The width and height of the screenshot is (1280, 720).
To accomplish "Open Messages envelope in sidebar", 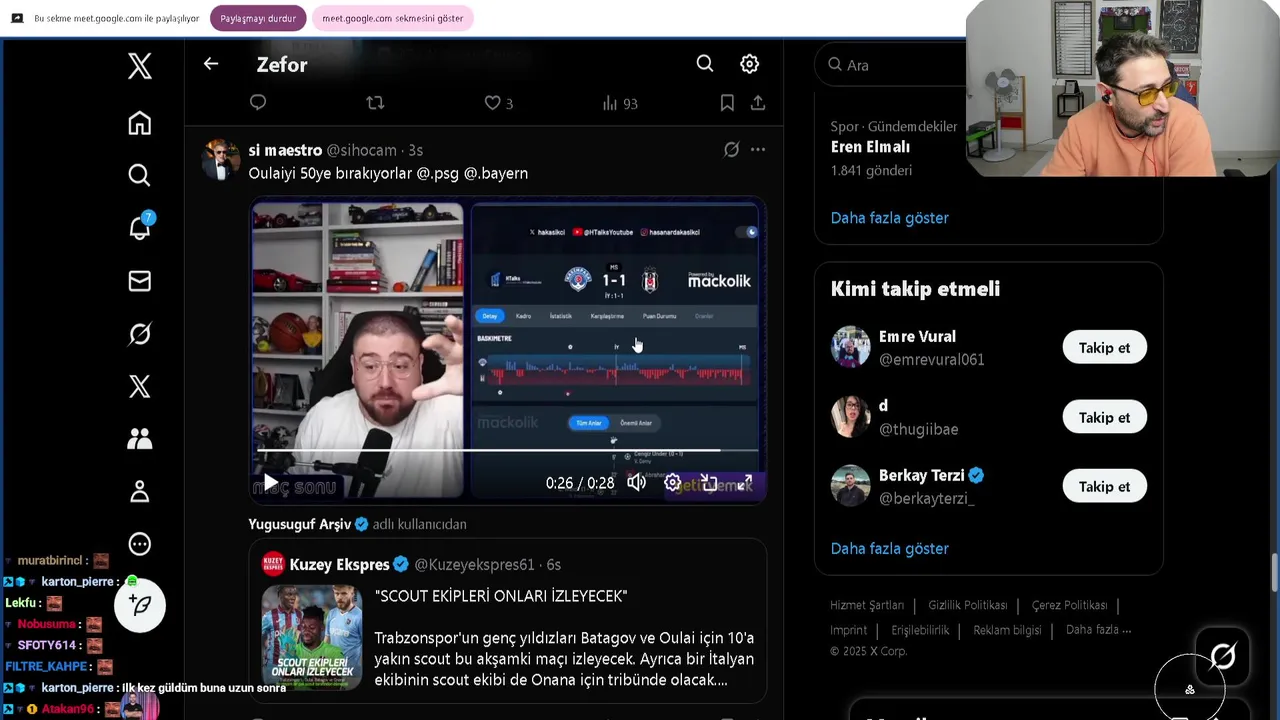I will click(140, 281).
